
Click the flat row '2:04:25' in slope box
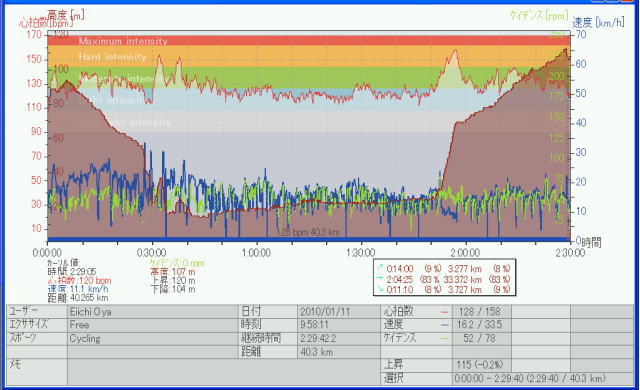click(444, 279)
